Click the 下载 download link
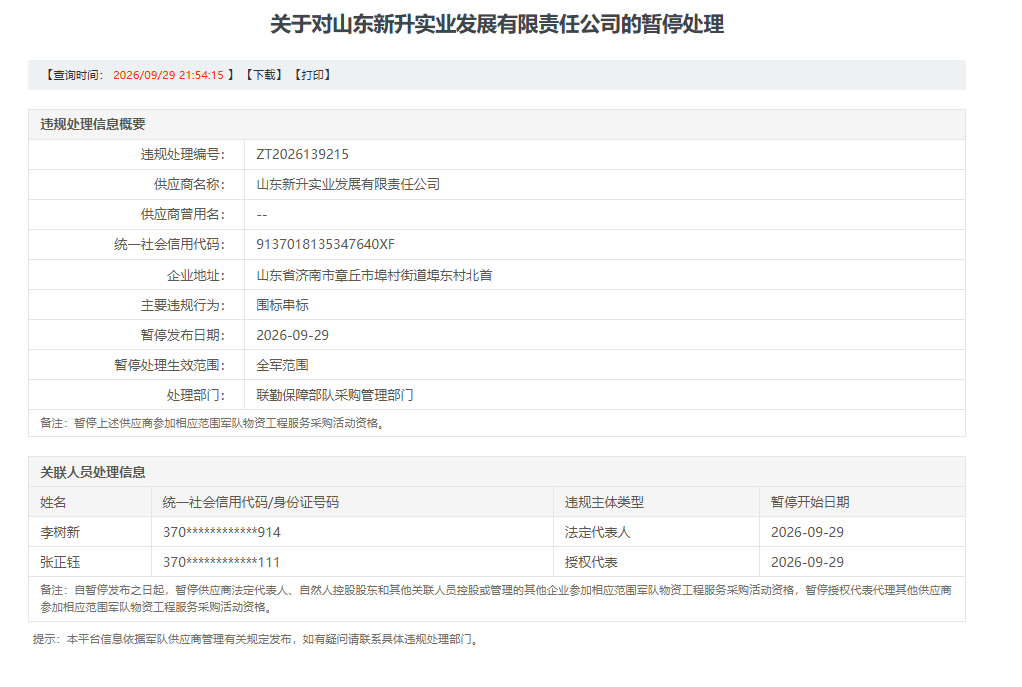This screenshot has height=687, width=1022. coord(264,75)
